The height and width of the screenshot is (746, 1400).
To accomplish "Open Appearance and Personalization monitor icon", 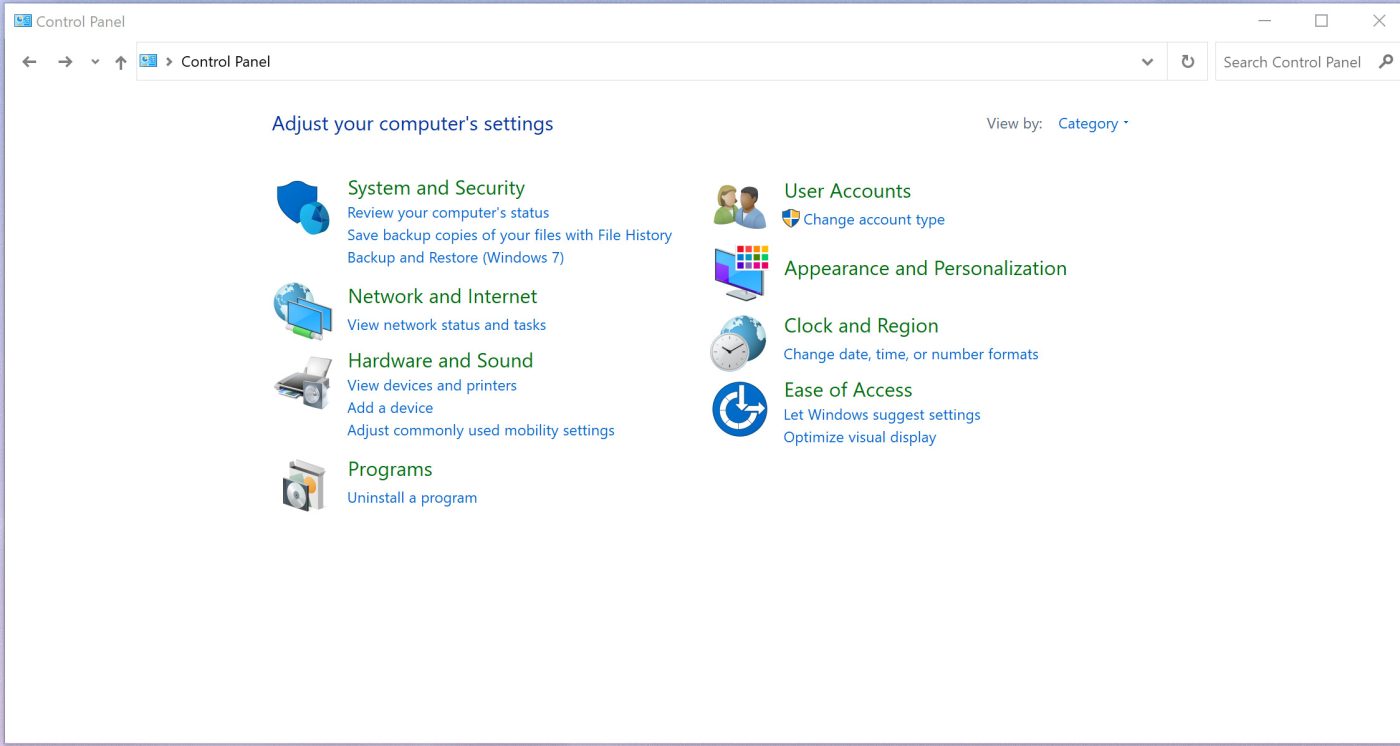I will [740, 272].
